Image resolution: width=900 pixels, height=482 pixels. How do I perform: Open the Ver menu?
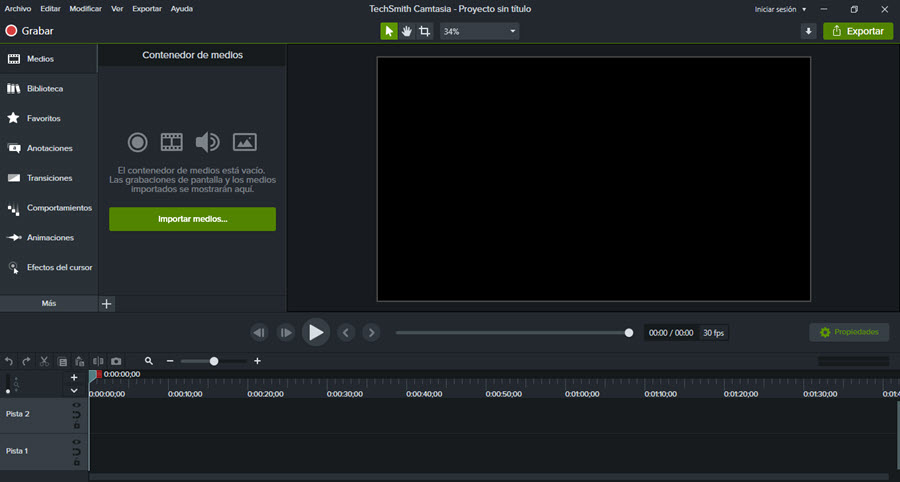tap(117, 9)
